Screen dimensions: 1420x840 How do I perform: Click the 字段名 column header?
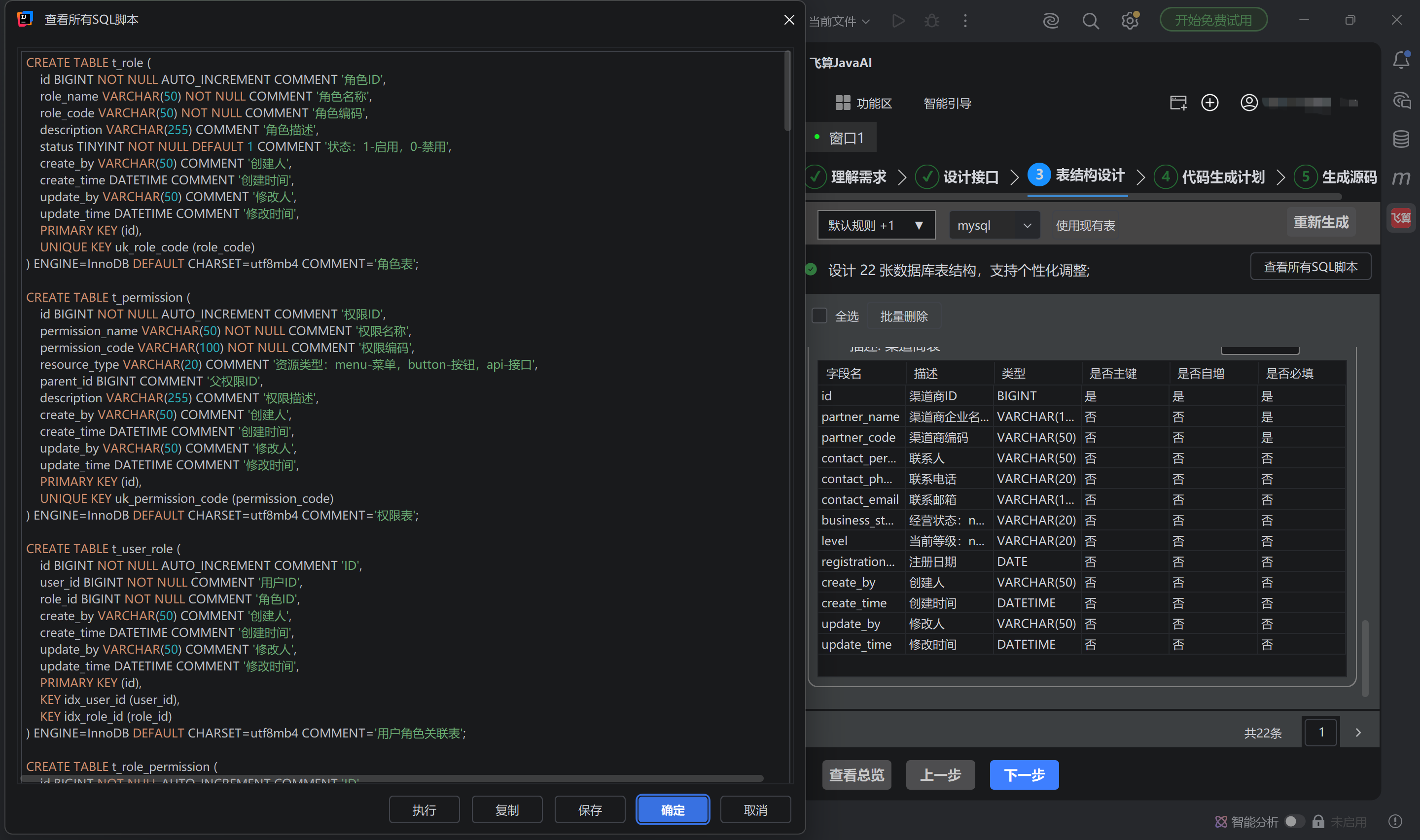tap(861, 373)
